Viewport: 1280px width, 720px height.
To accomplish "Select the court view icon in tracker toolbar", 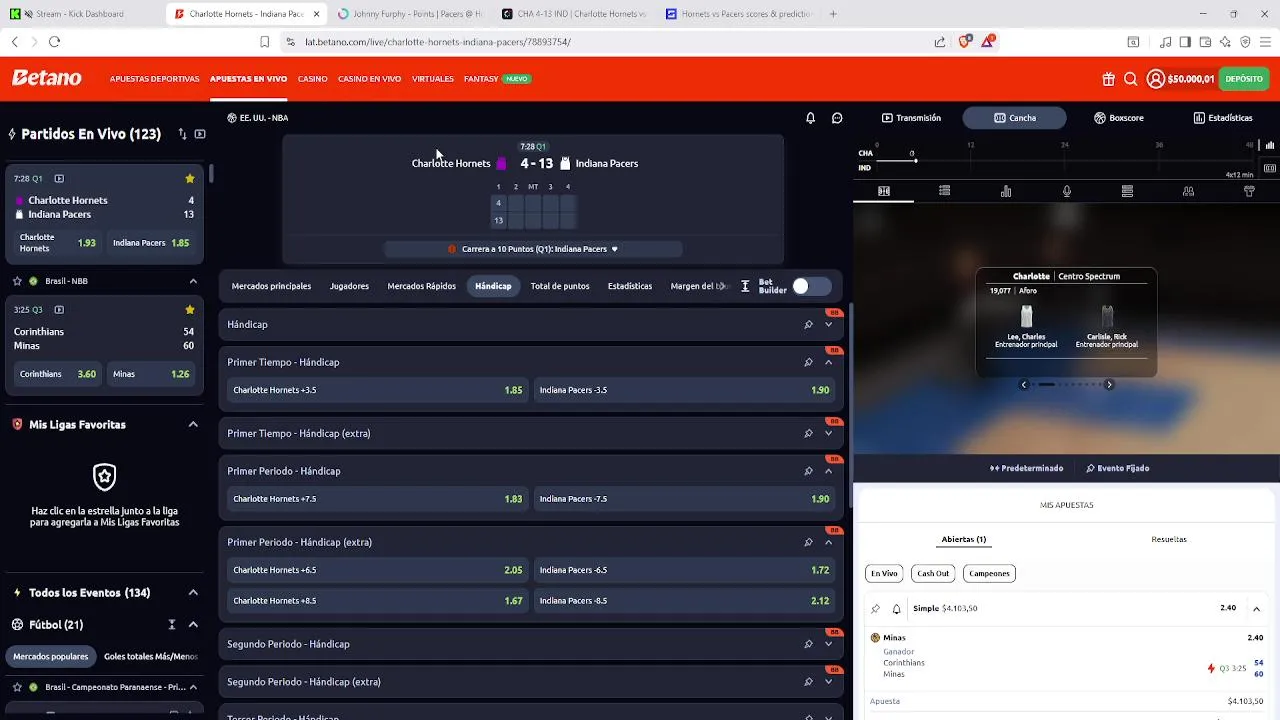I will point(884,191).
